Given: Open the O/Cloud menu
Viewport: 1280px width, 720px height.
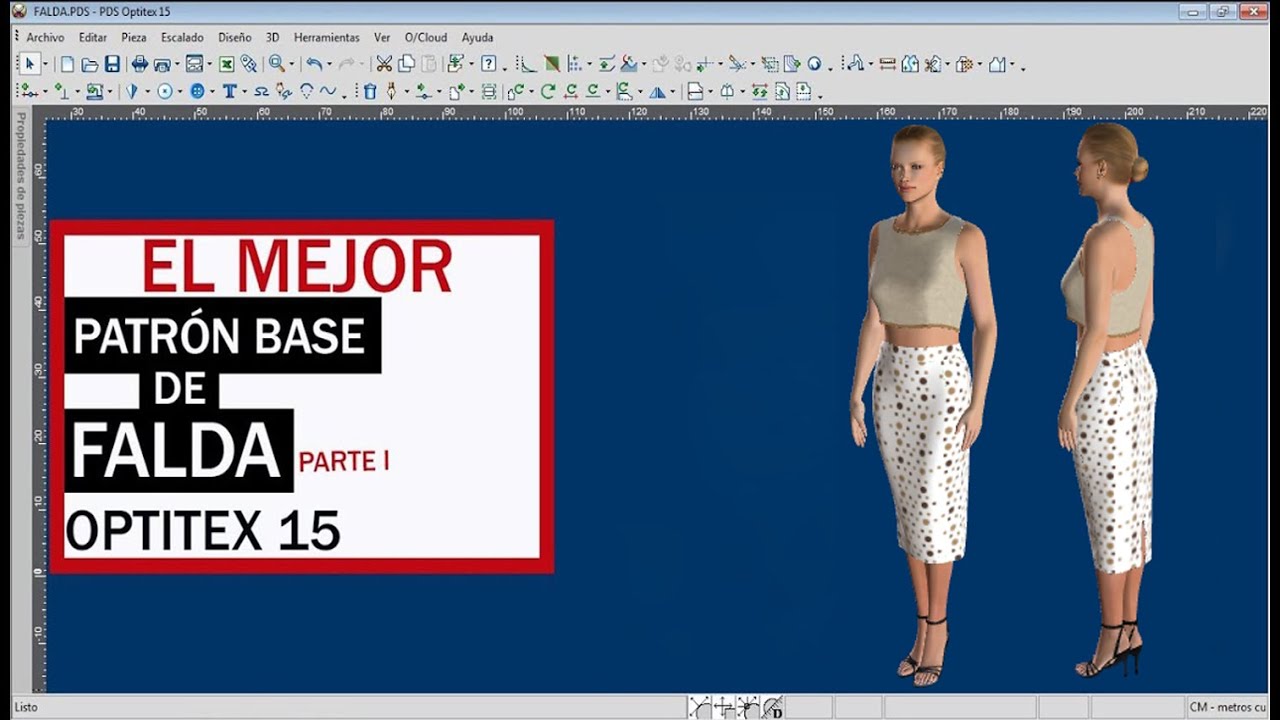Looking at the screenshot, I should point(426,37).
